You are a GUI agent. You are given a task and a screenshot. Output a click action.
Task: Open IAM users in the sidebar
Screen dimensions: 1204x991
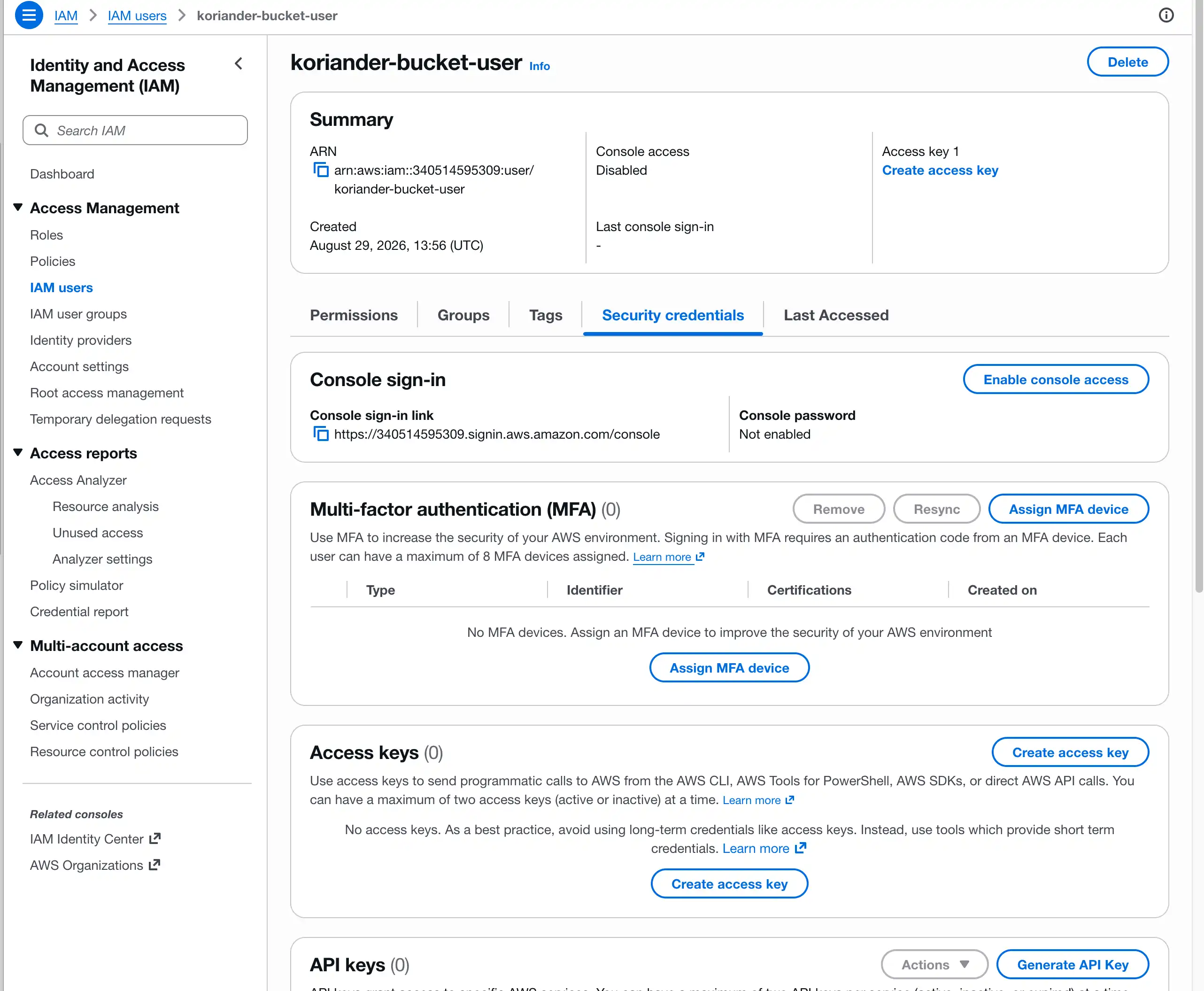click(61, 287)
